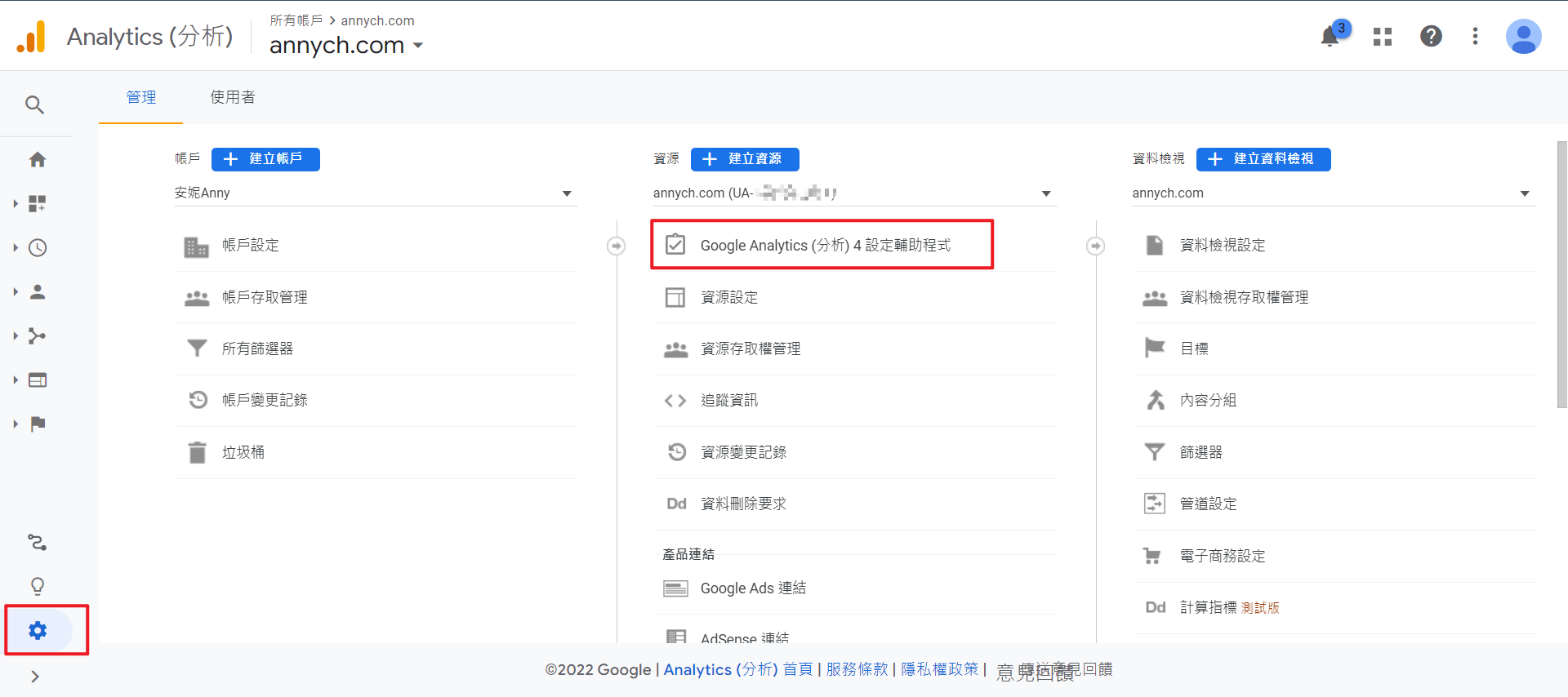
Task: Click the arrow circle between property and view columns
Action: click(1095, 246)
